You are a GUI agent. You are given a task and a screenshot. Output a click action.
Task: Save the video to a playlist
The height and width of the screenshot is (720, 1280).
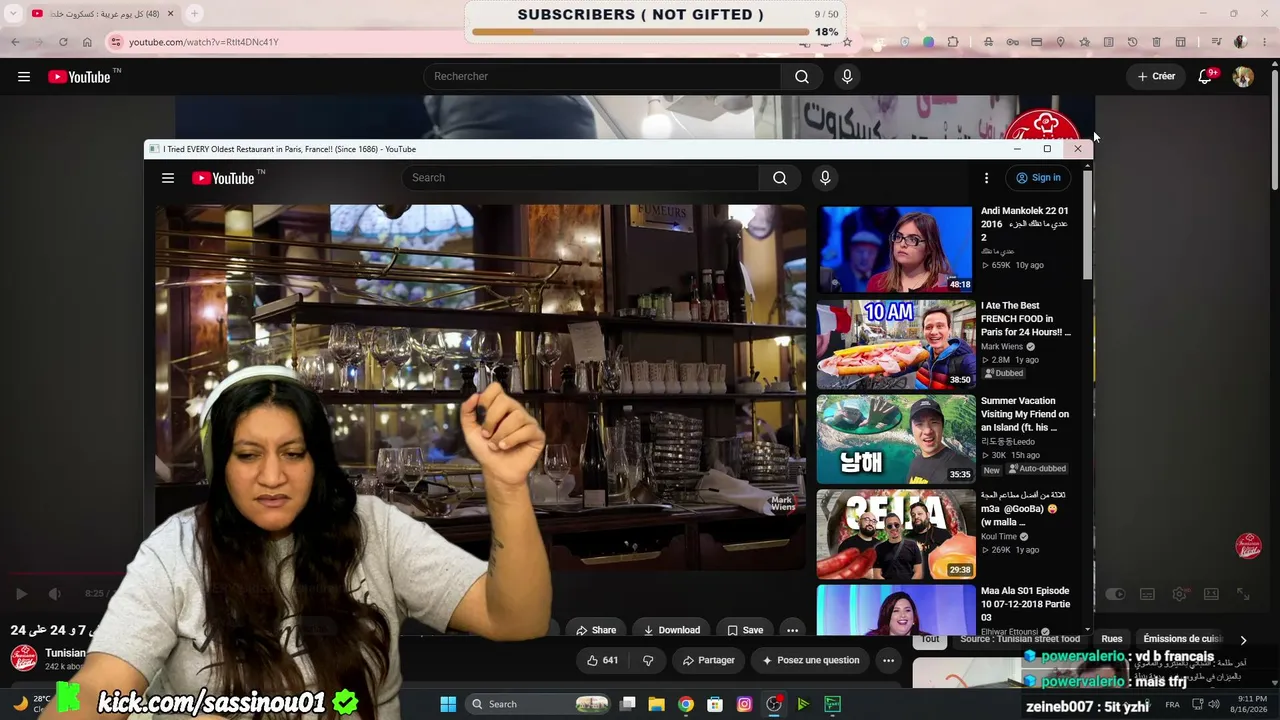tap(745, 630)
